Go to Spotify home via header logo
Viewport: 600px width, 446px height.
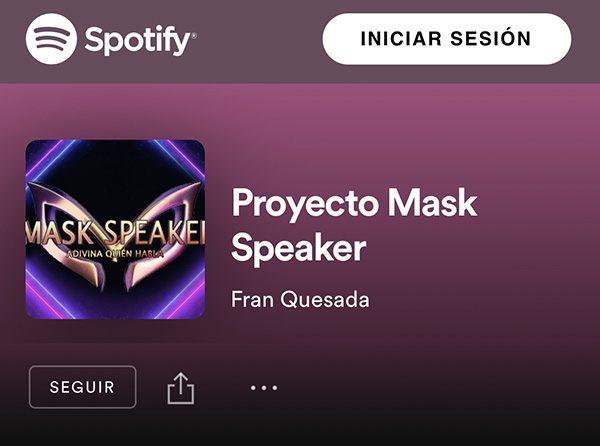[111, 39]
